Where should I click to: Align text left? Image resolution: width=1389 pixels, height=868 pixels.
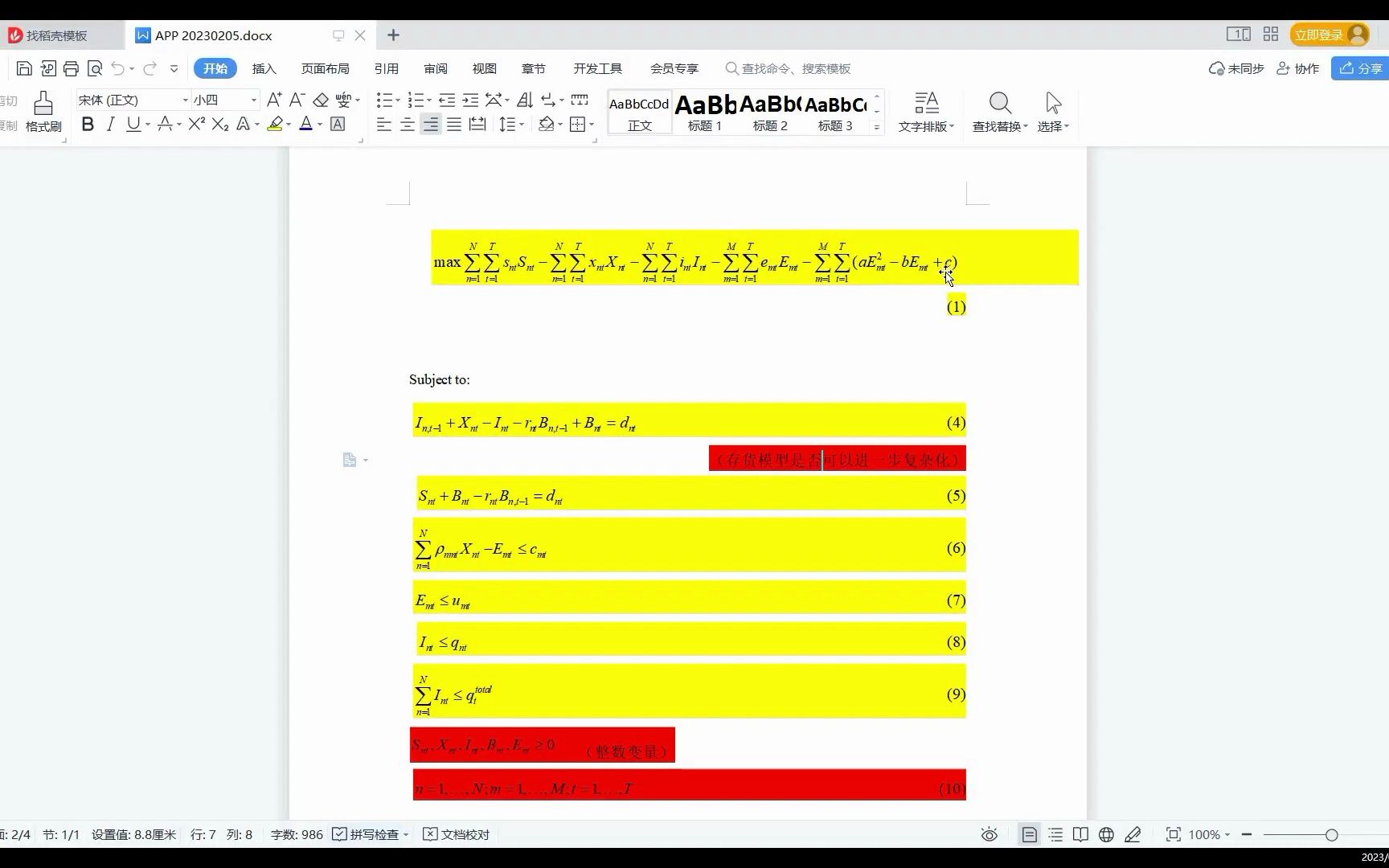384,124
